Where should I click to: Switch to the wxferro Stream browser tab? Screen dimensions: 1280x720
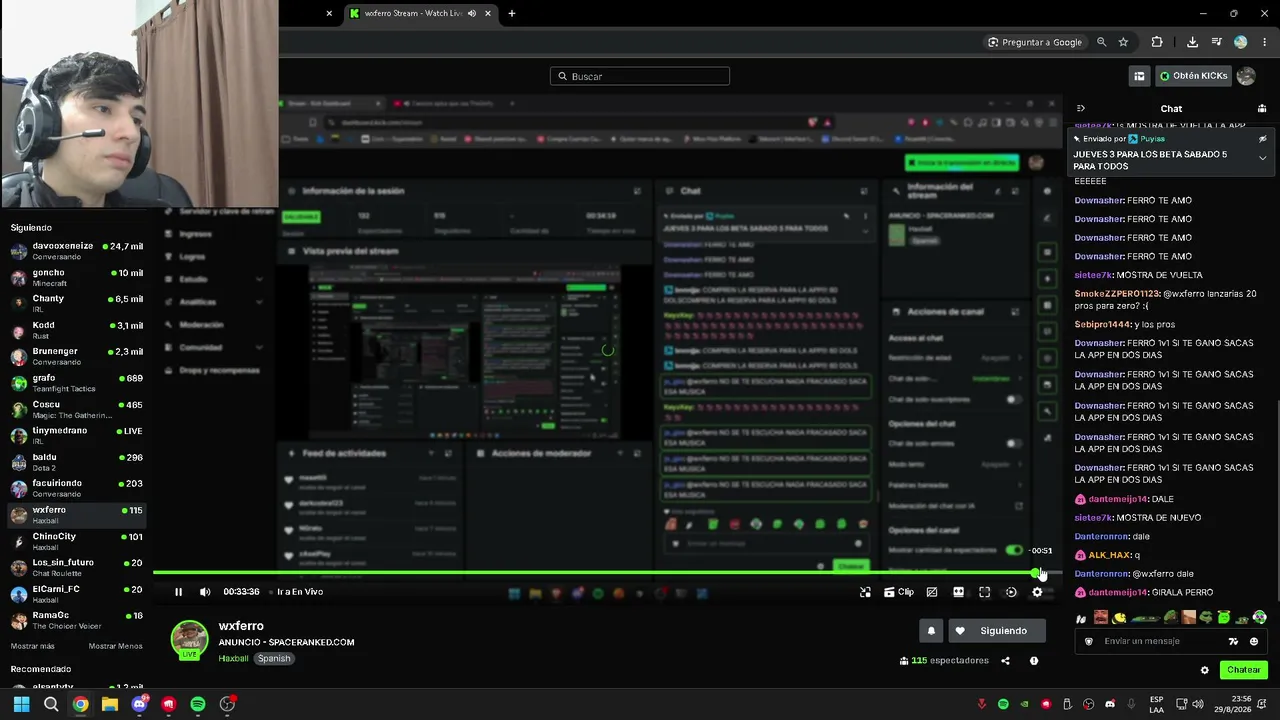coord(413,14)
